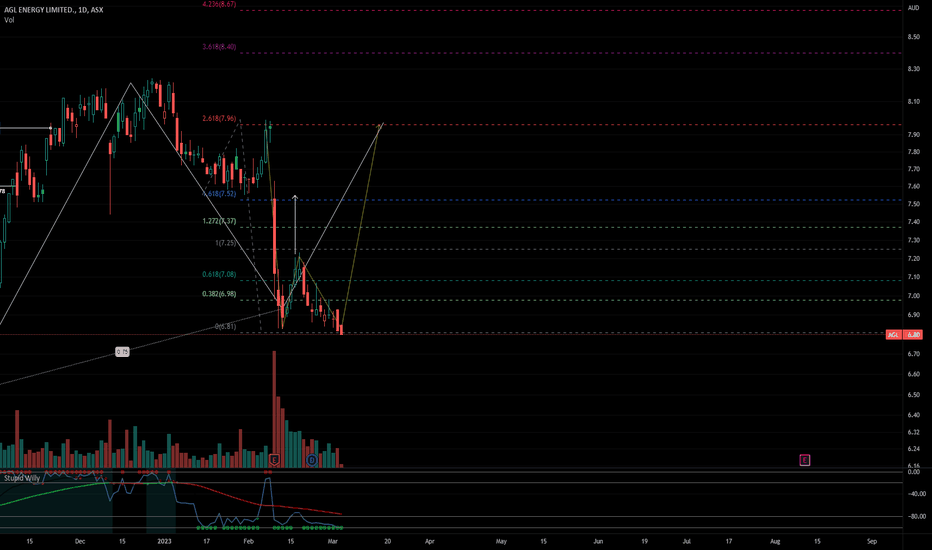Click the red earnings E marker in February

274,460
